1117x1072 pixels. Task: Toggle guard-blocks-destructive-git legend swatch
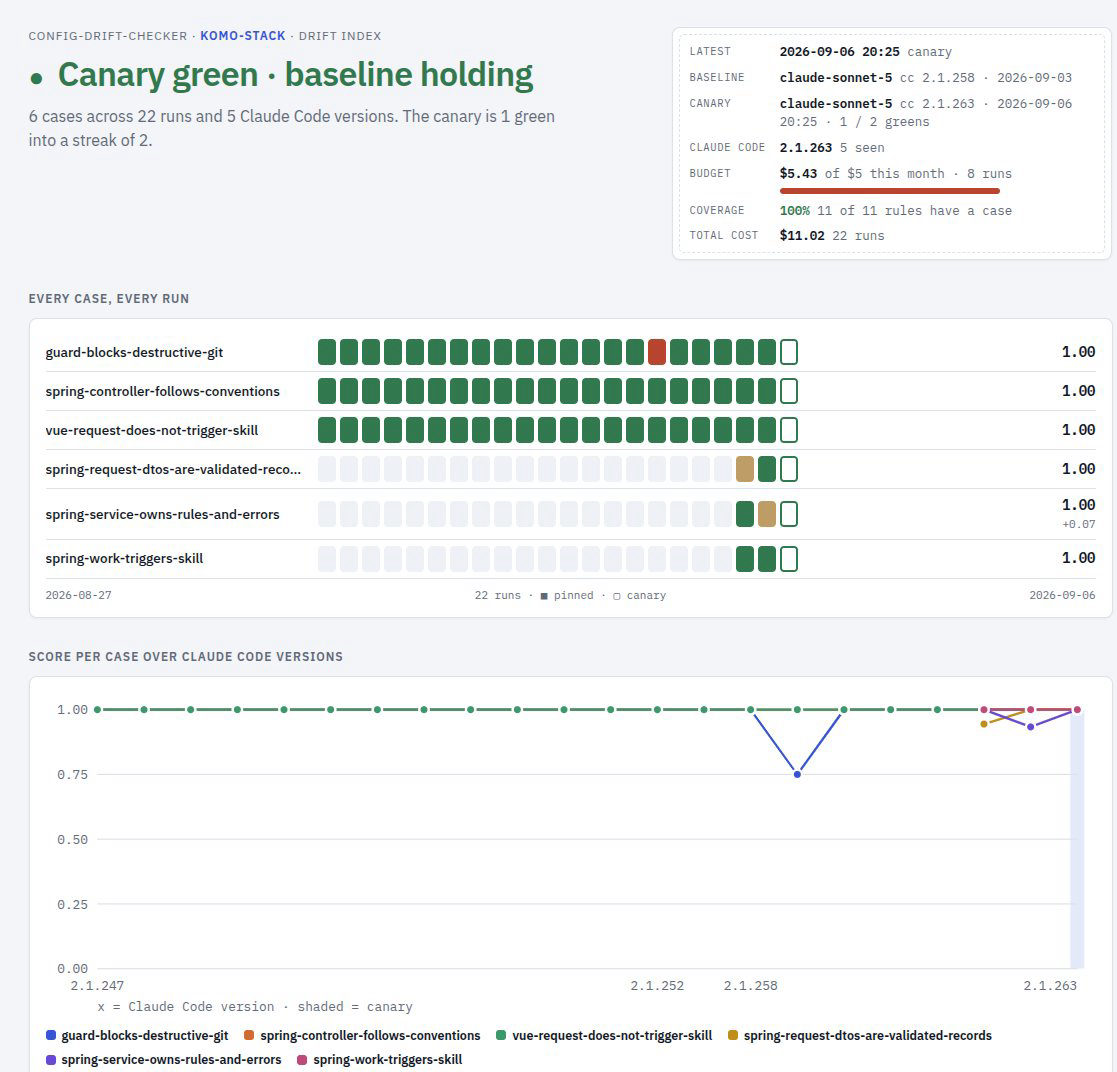pyautogui.click(x=51, y=1035)
